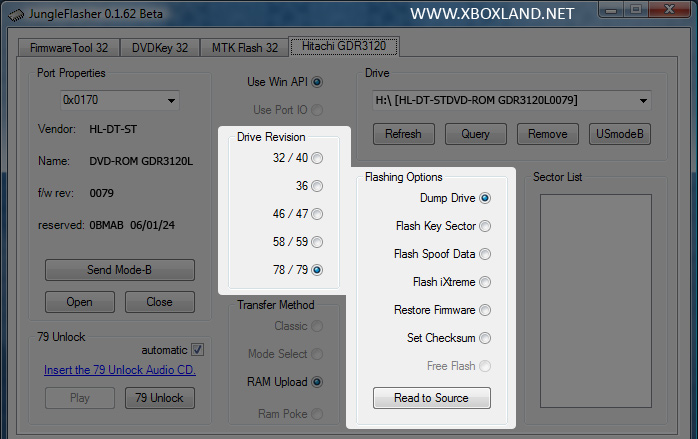Go to the MTK Flash 32 tab
Image resolution: width=698 pixels, height=439 pixels.
coord(244,48)
